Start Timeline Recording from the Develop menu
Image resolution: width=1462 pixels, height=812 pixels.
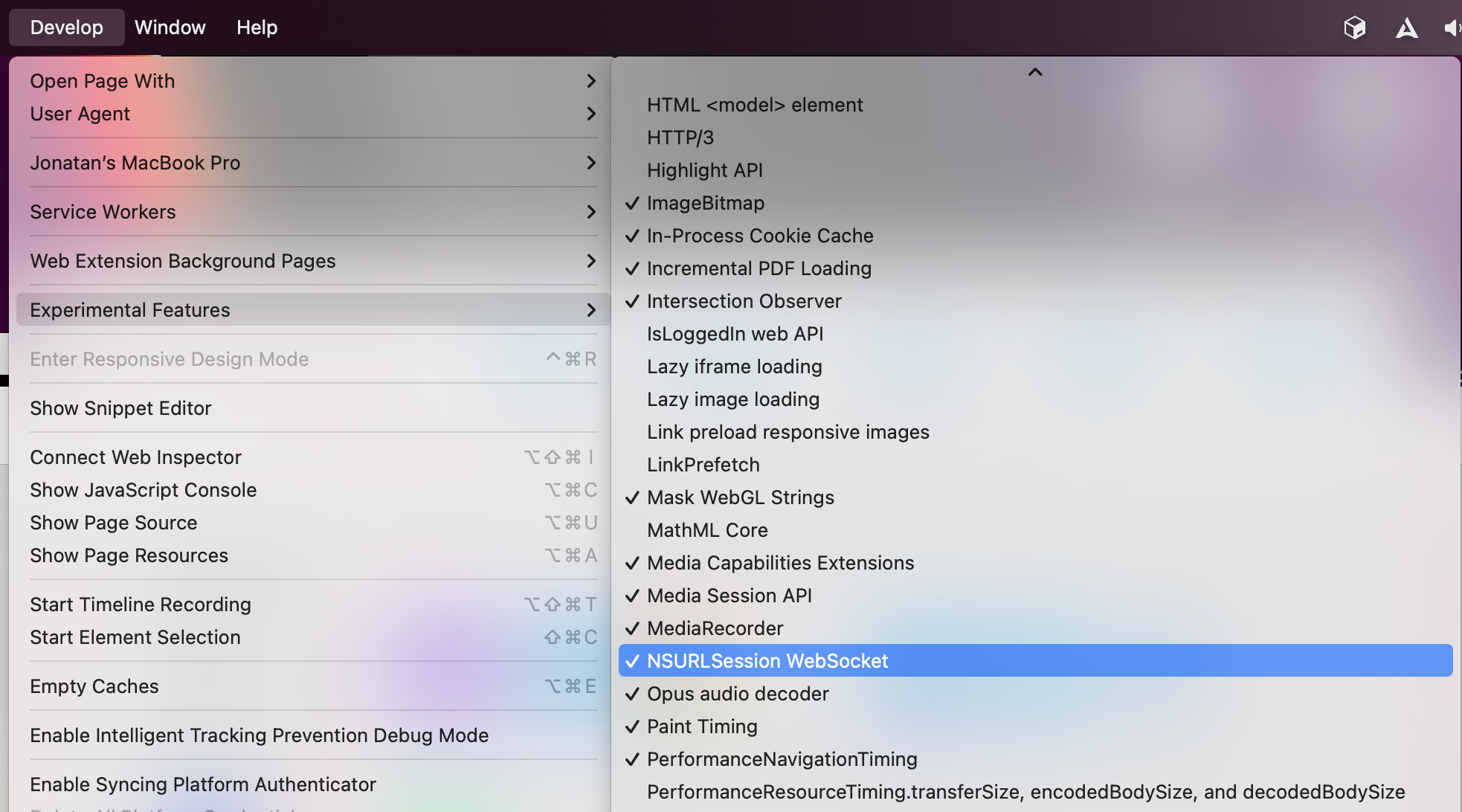141,605
